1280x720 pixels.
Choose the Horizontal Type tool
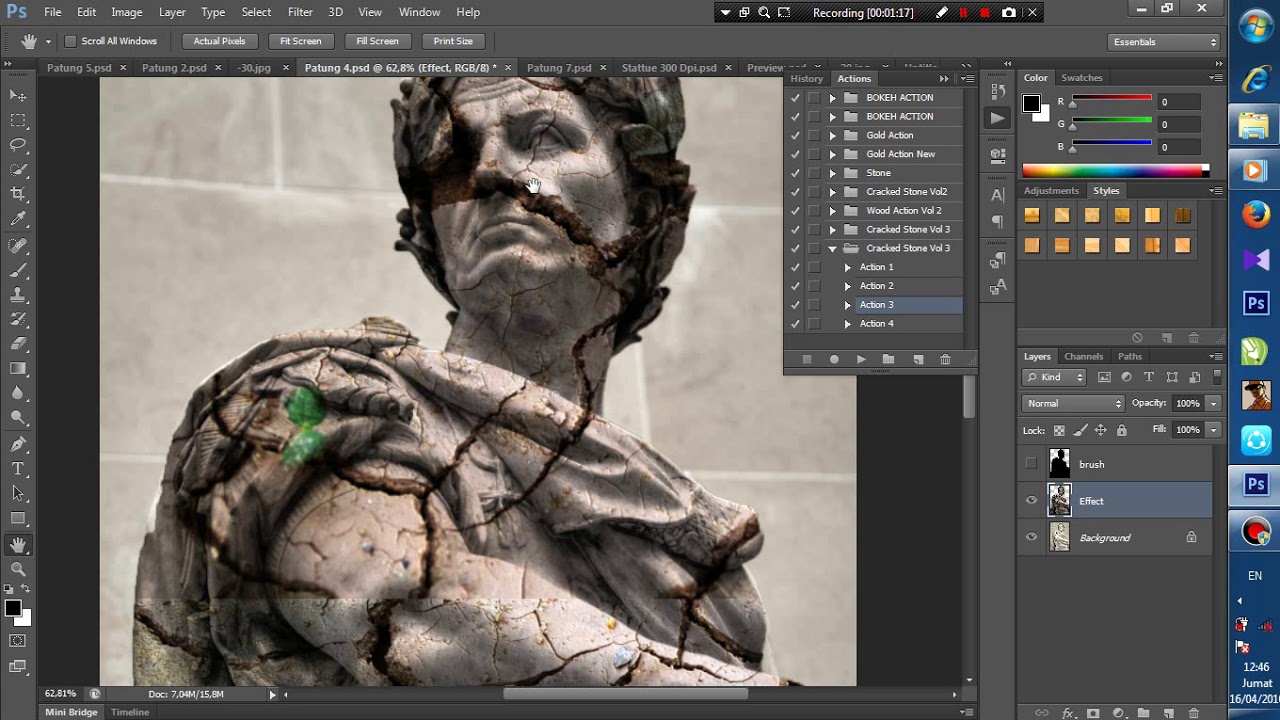click(18, 468)
